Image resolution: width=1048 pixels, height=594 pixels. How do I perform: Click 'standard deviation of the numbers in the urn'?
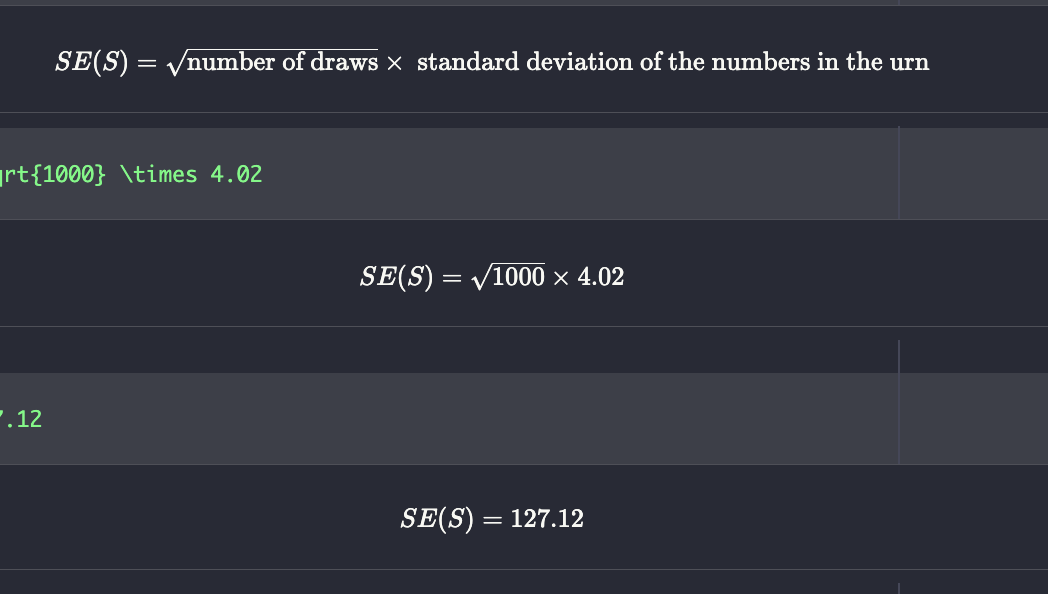(x=672, y=63)
